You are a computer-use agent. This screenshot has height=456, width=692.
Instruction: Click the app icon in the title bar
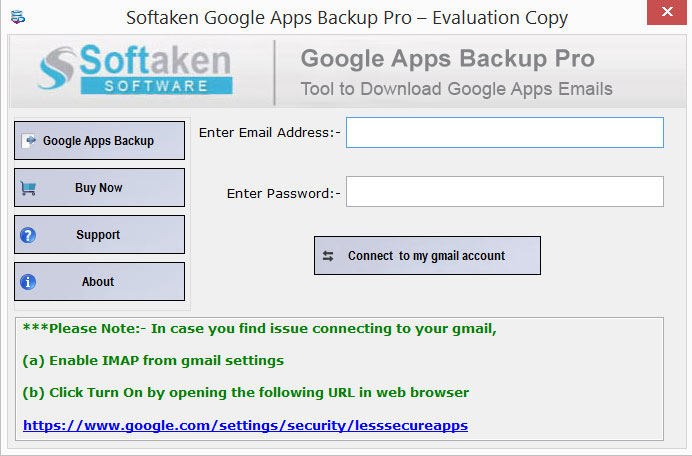pos(18,17)
